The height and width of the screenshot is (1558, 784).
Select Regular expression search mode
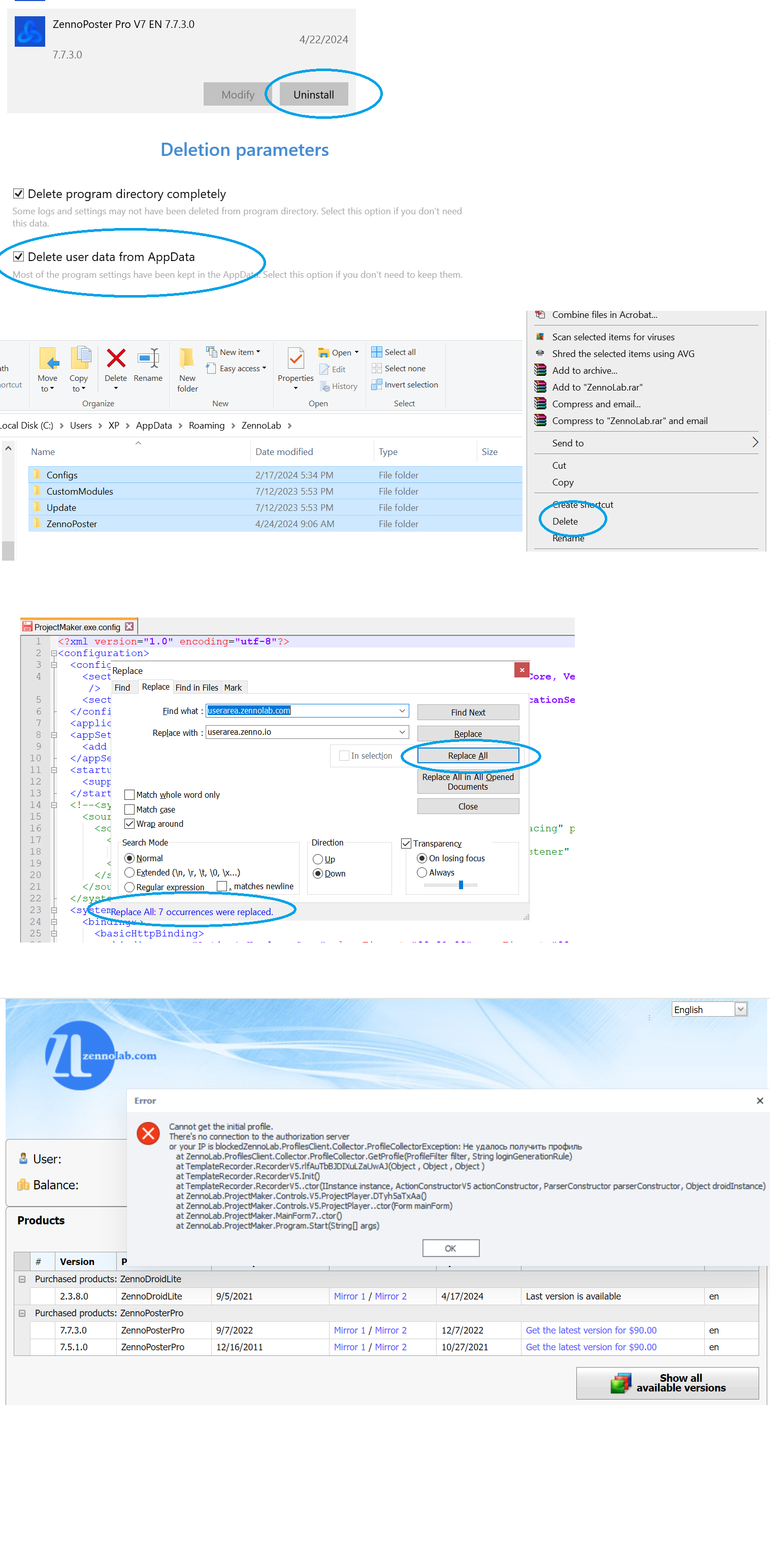coord(129,887)
